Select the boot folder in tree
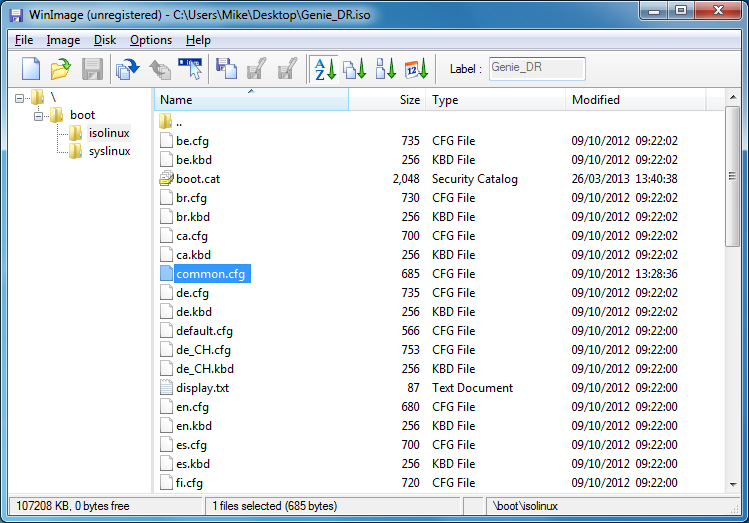This screenshot has height=523, width=749. [82, 115]
